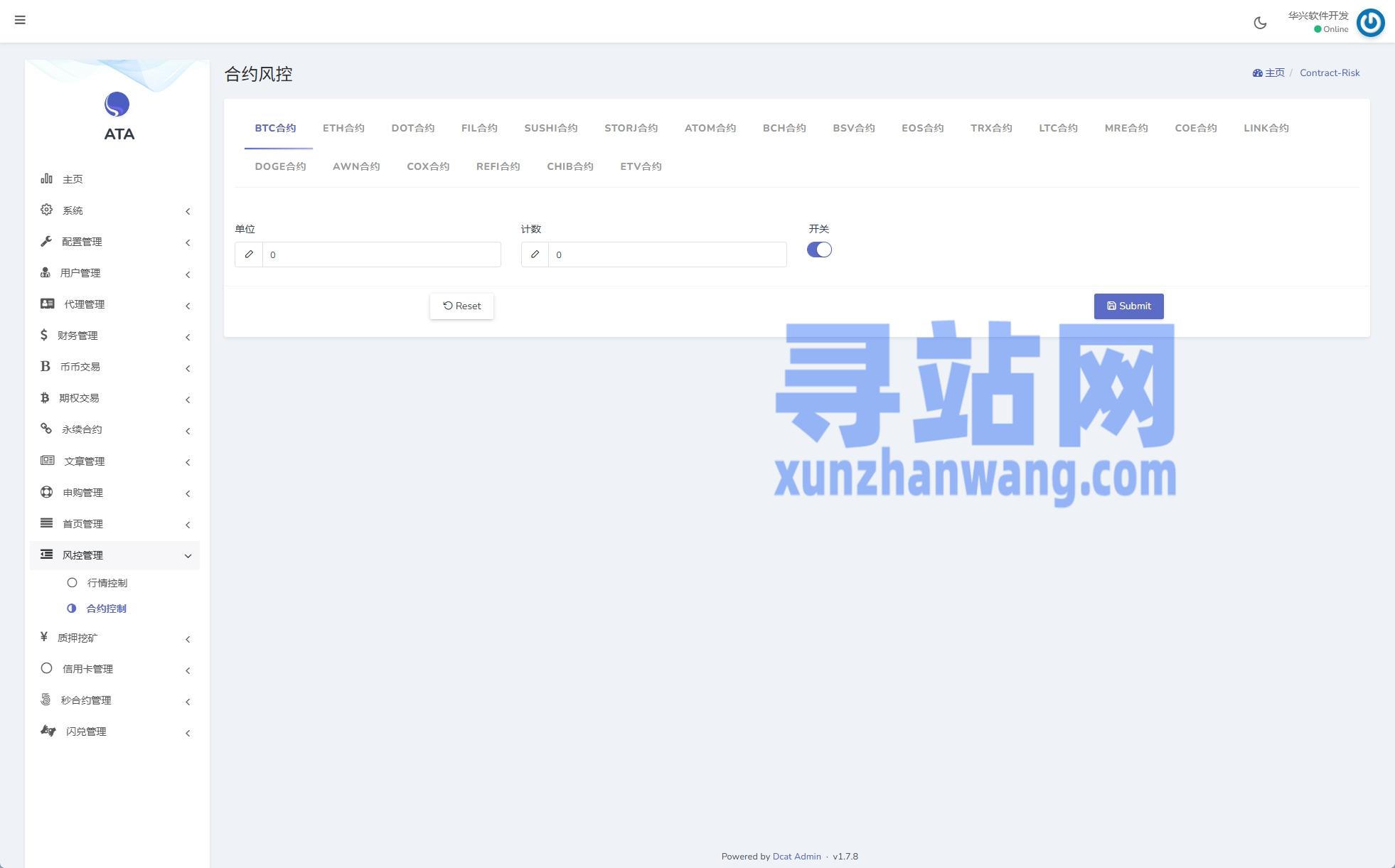The height and width of the screenshot is (868, 1395).
Task: Expand the 代理管理 menu chevron
Action: [x=188, y=306]
